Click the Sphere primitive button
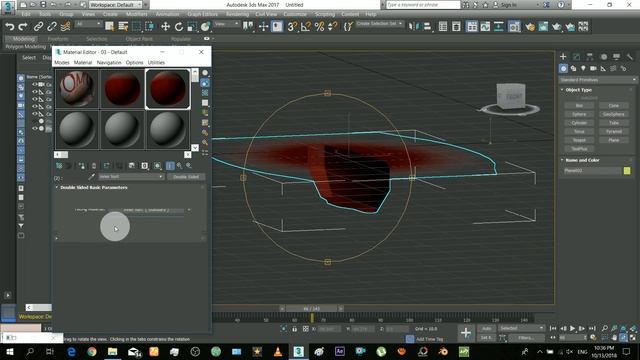640x360 pixels. click(579, 114)
